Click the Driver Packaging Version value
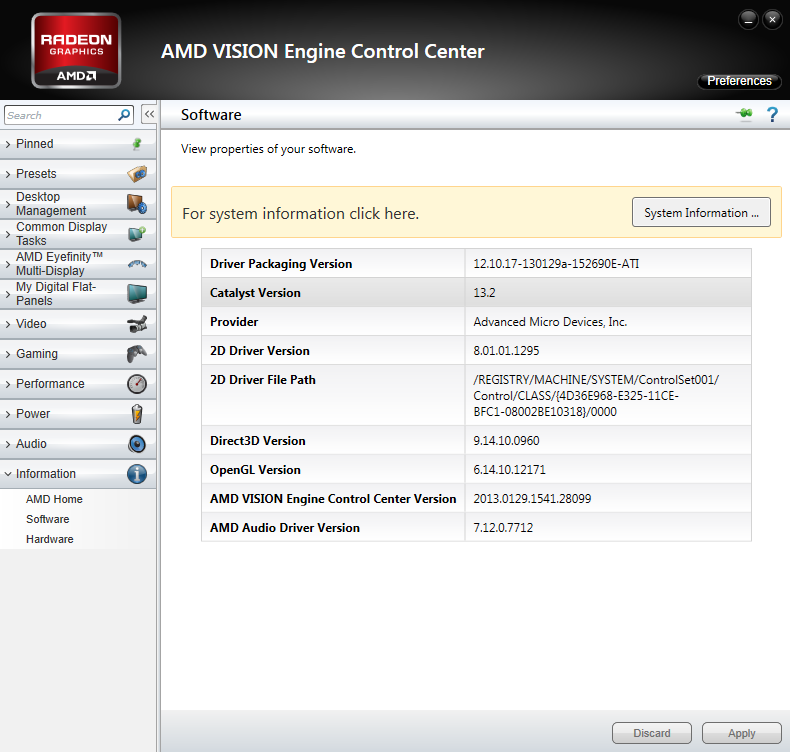Viewport: 790px width, 752px height. click(x=556, y=264)
